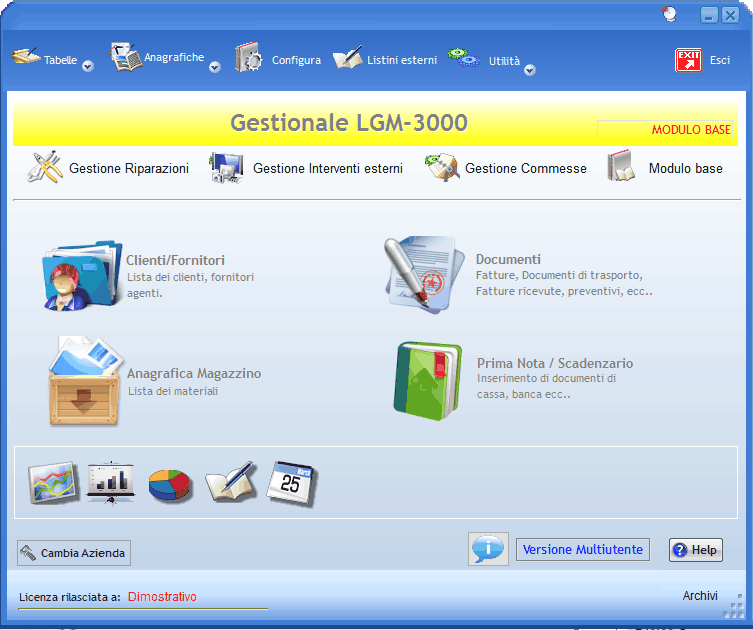Image resolution: width=753 pixels, height=630 pixels.
Task: Click the Esci label
Action: (x=720, y=60)
